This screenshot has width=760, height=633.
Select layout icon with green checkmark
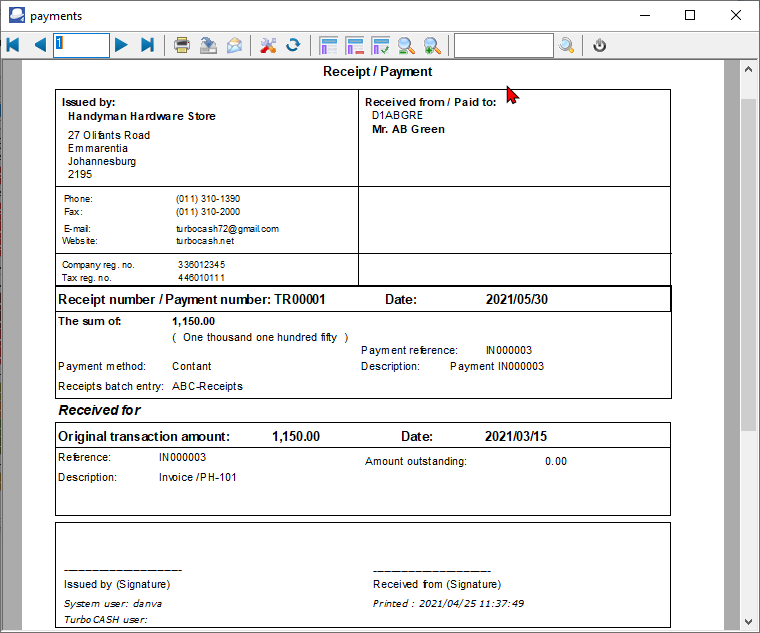click(x=380, y=45)
